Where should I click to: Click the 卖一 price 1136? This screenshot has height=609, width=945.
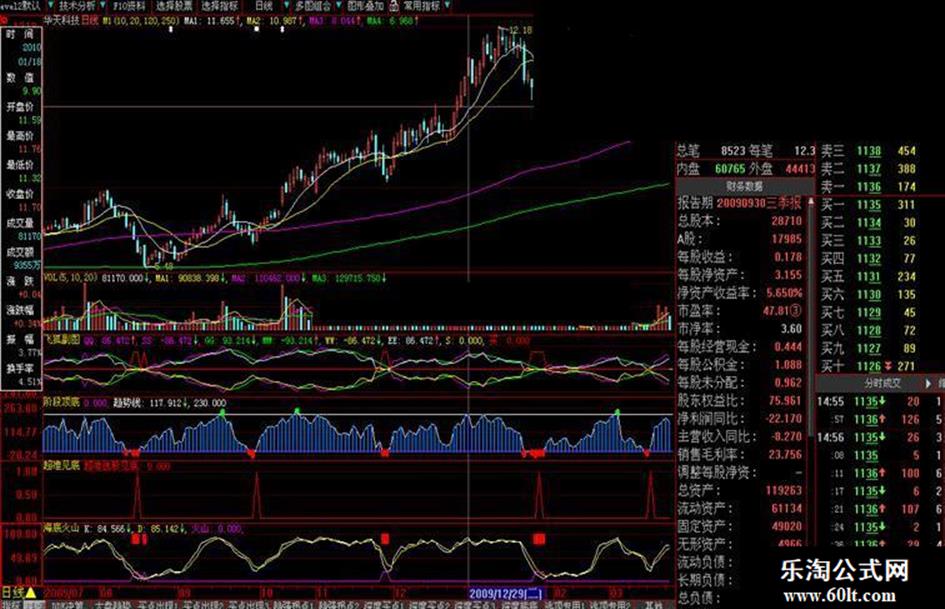[868, 187]
